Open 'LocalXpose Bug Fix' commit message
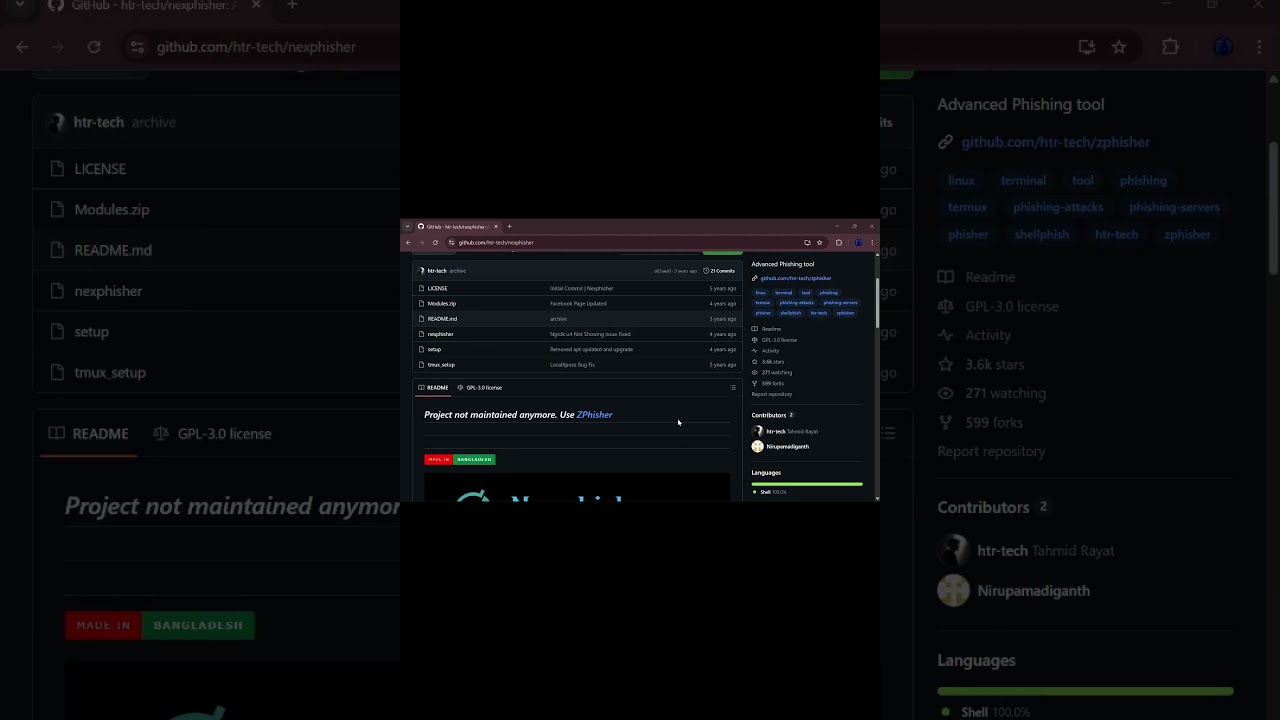The height and width of the screenshot is (720, 1280). (572, 365)
